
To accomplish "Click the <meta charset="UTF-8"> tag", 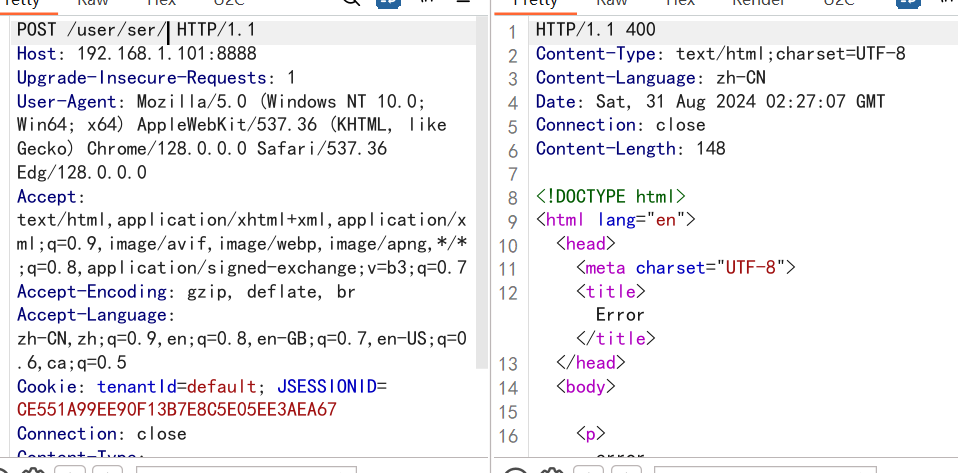I will pyautogui.click(x=686, y=268).
